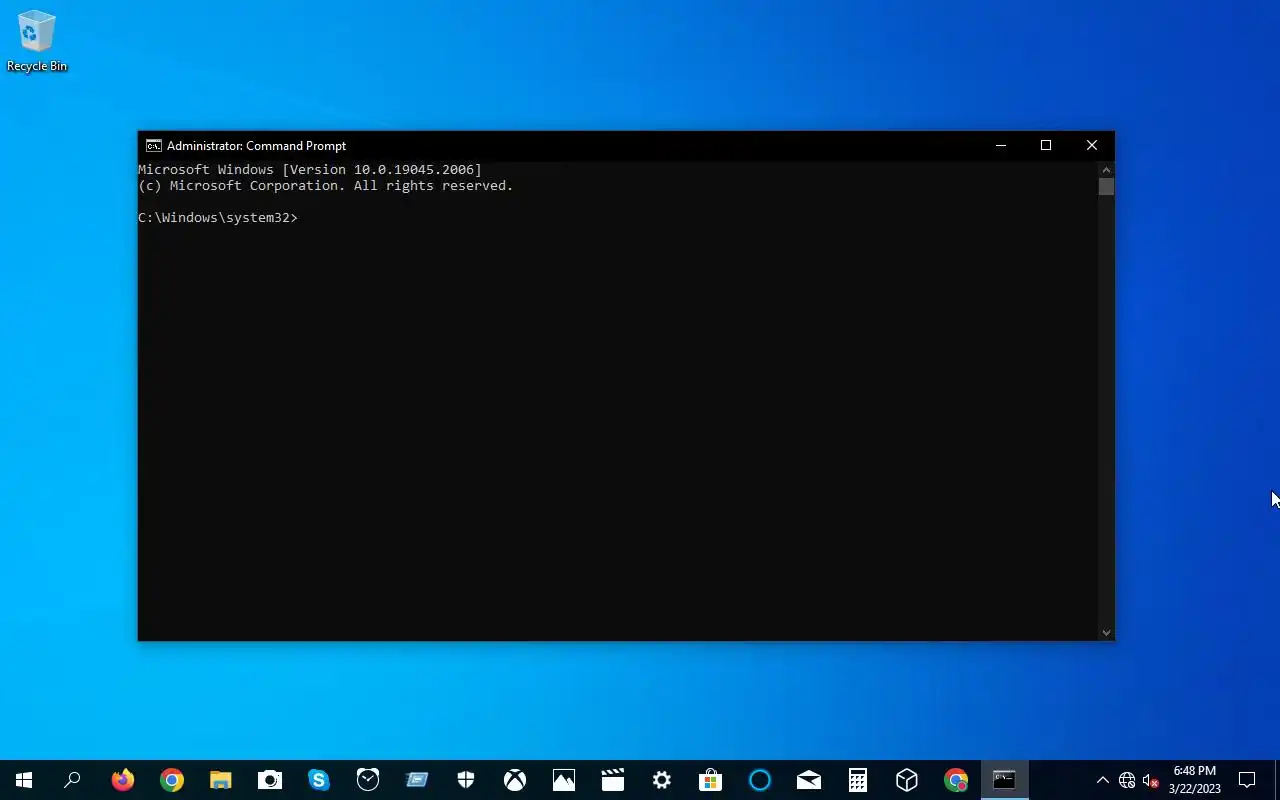The image size is (1280, 800).
Task: Open the Recycle Bin desktop icon
Action: [x=37, y=42]
